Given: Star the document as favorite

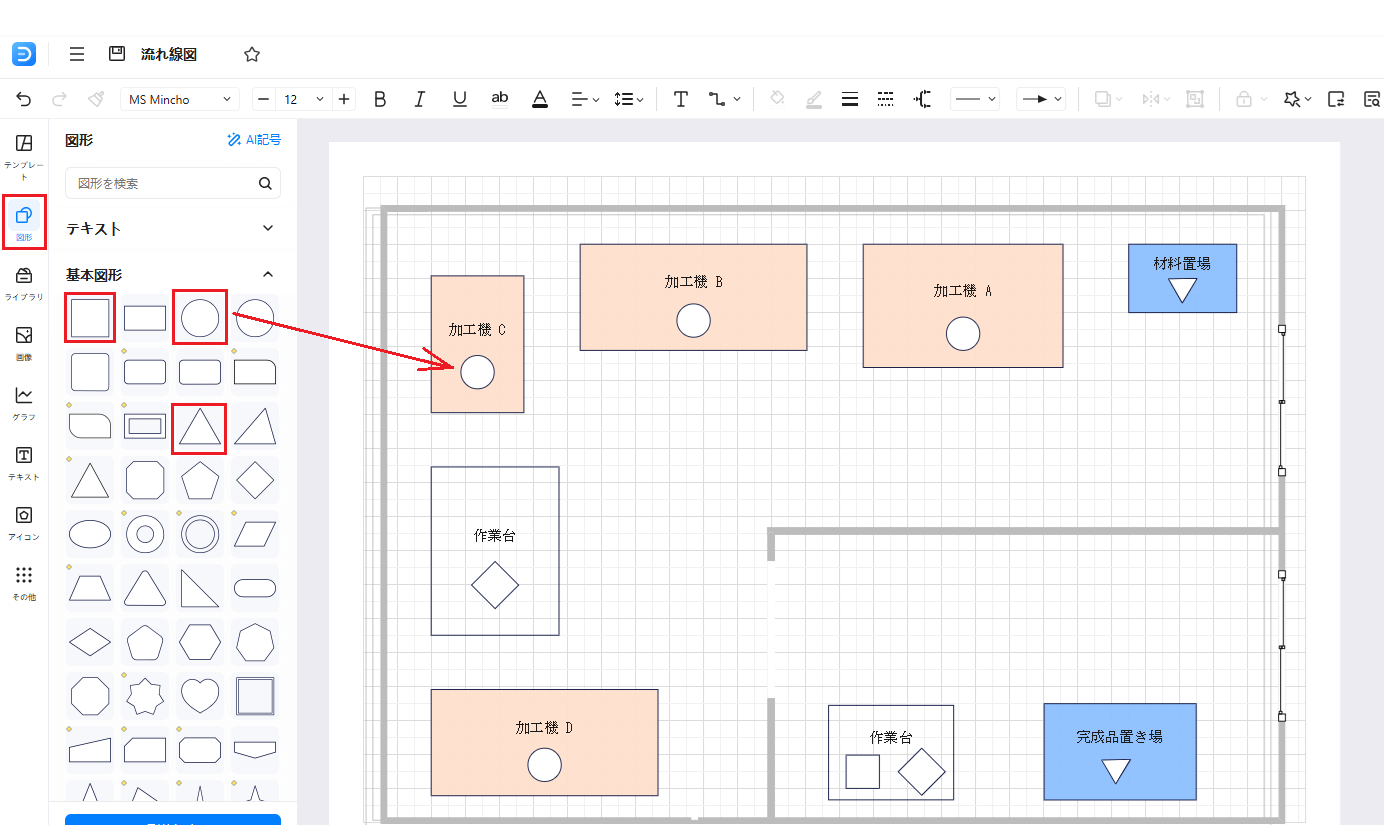Looking at the screenshot, I should 252,54.
